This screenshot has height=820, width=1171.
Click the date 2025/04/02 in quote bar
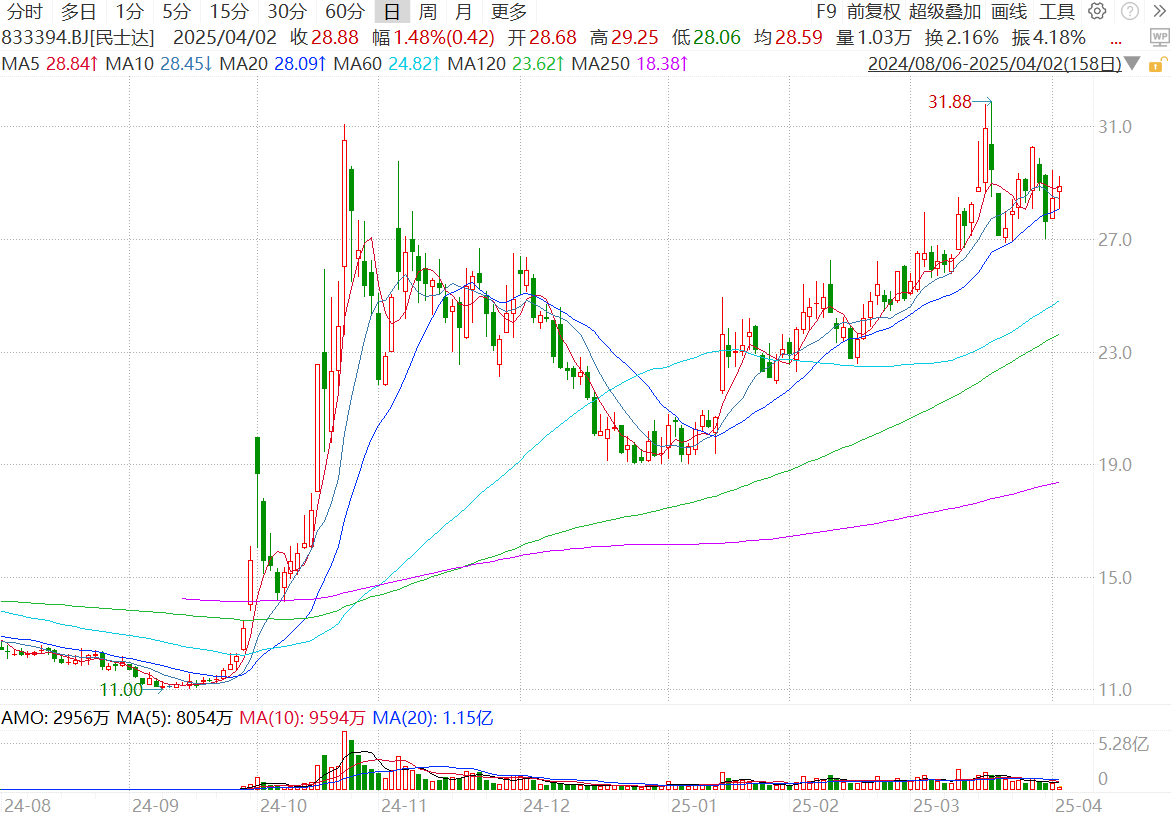point(225,37)
